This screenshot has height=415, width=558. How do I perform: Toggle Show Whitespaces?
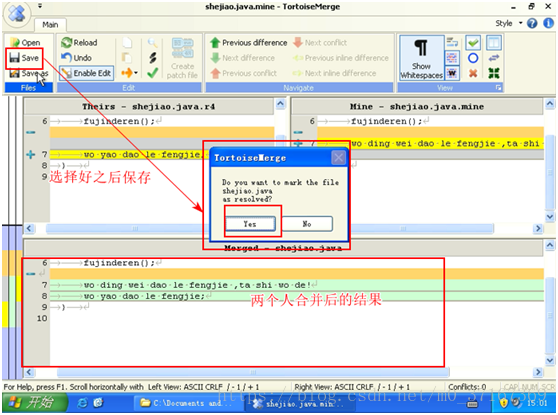pyautogui.click(x=421, y=59)
